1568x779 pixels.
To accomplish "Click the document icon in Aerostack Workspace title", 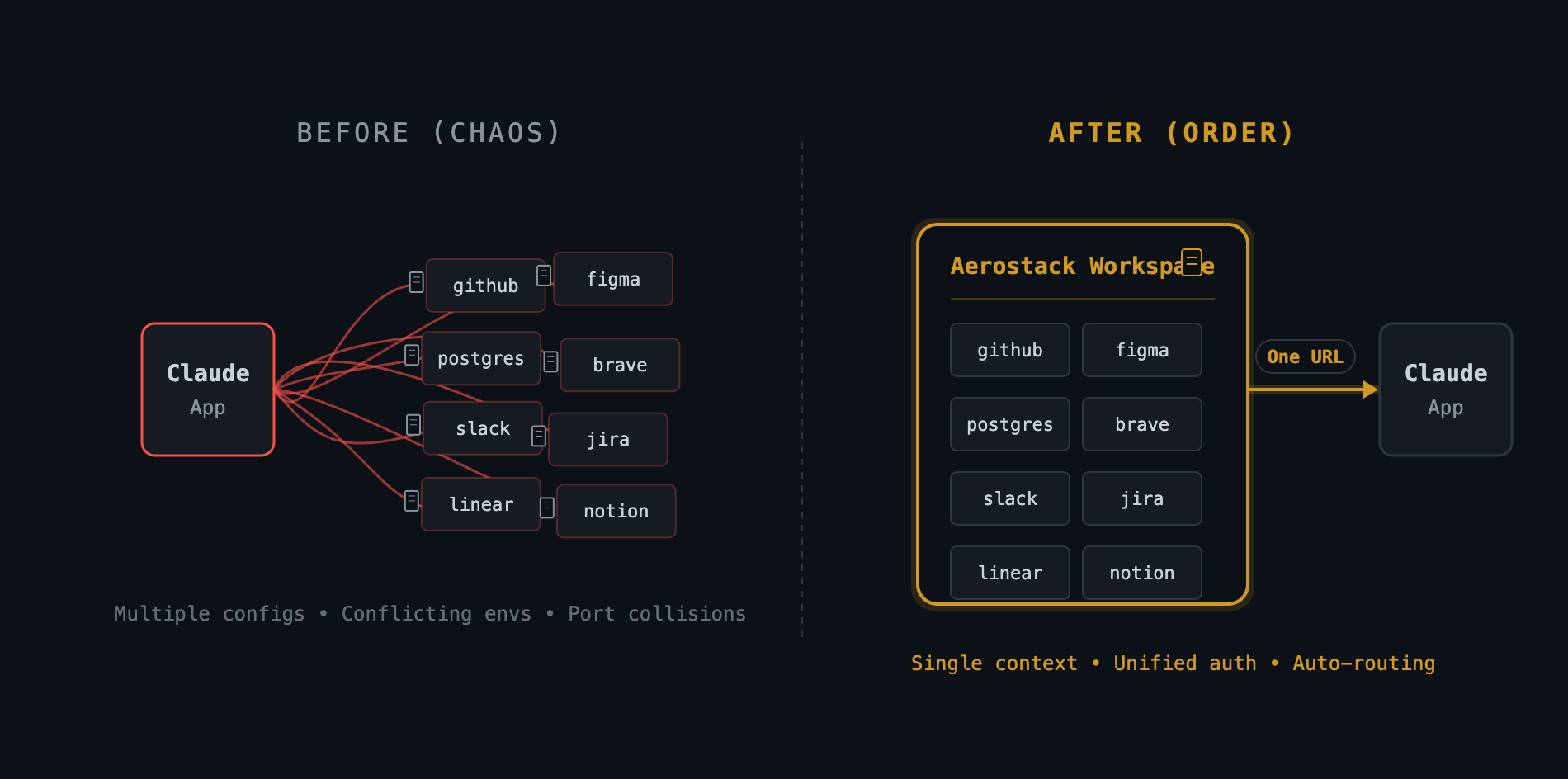I will tap(1192, 262).
